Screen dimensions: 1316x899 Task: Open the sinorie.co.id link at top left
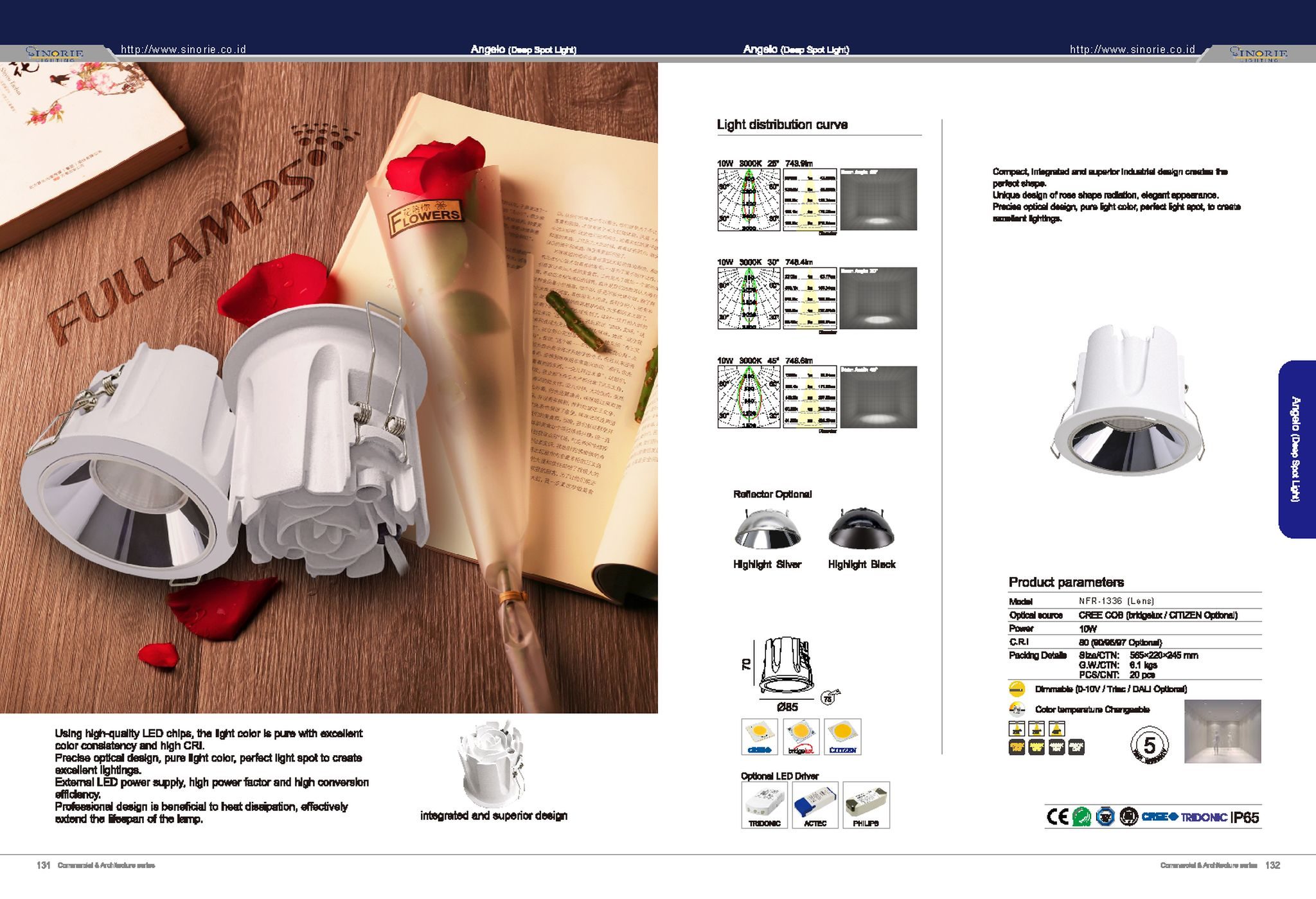click(x=183, y=49)
